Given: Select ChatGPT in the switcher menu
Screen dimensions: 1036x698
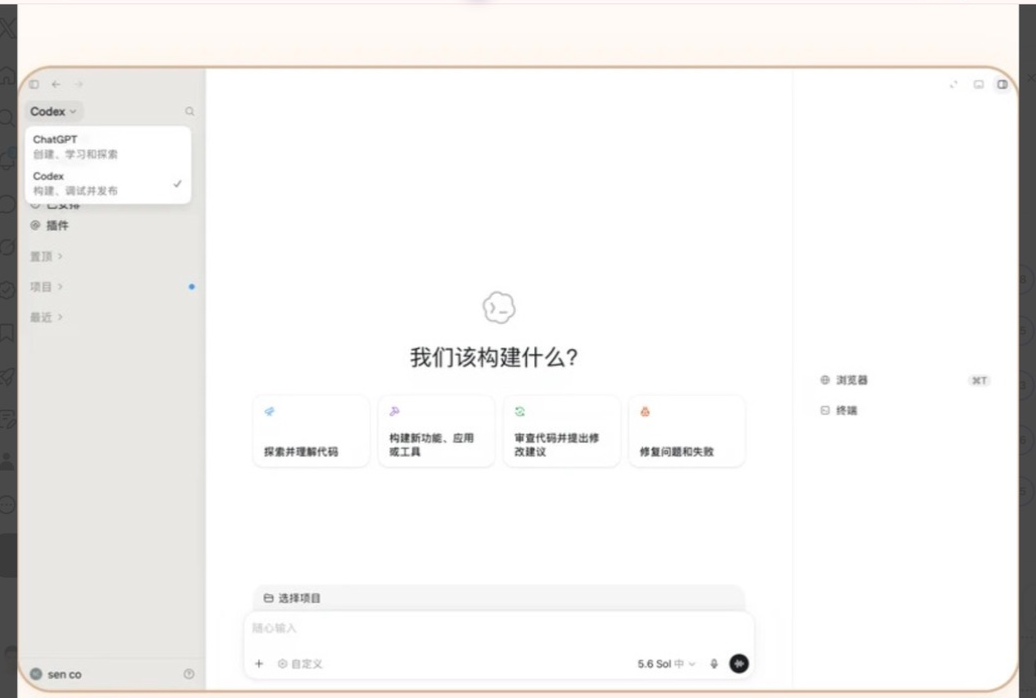Looking at the screenshot, I should pyautogui.click(x=108, y=147).
